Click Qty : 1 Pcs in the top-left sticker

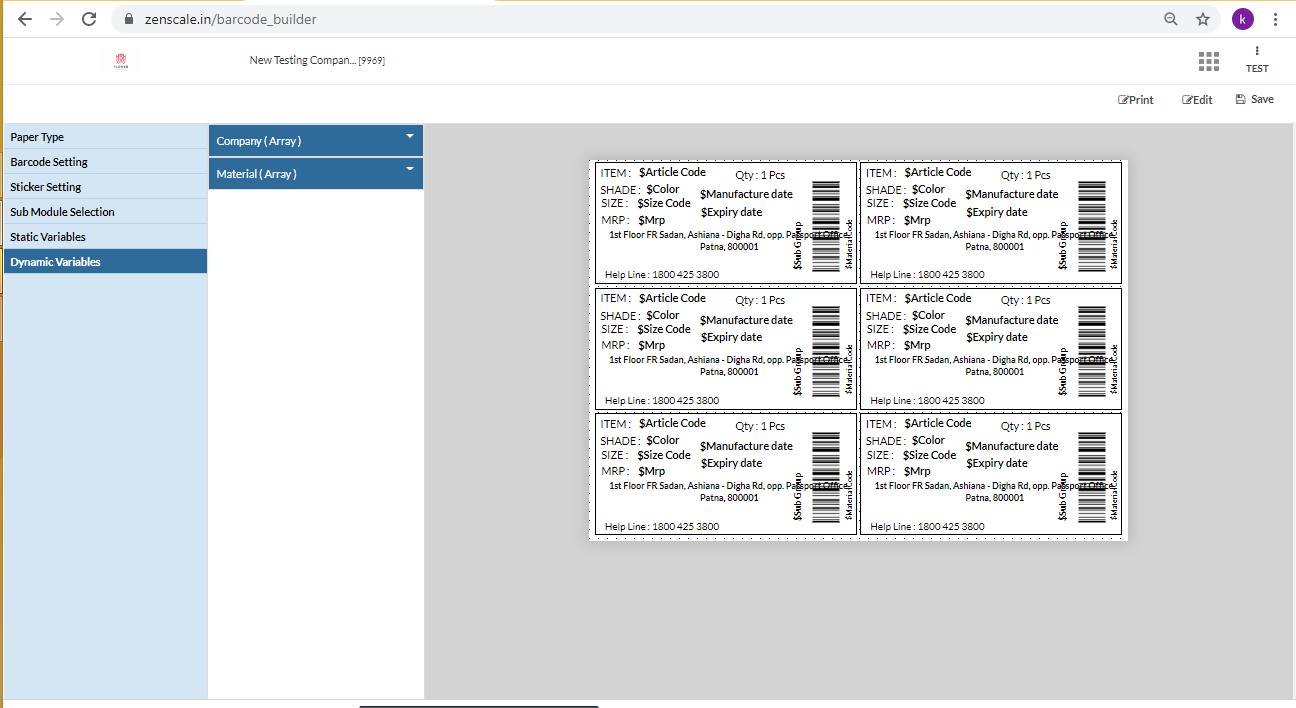click(x=760, y=175)
